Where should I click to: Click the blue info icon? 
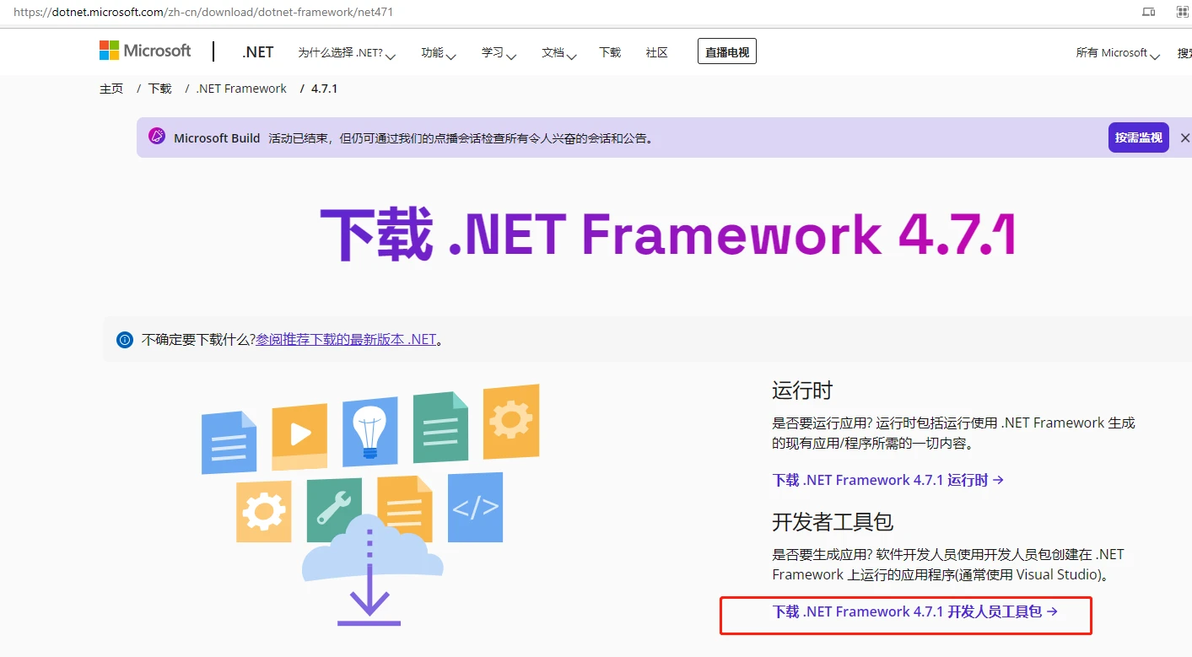coord(125,339)
